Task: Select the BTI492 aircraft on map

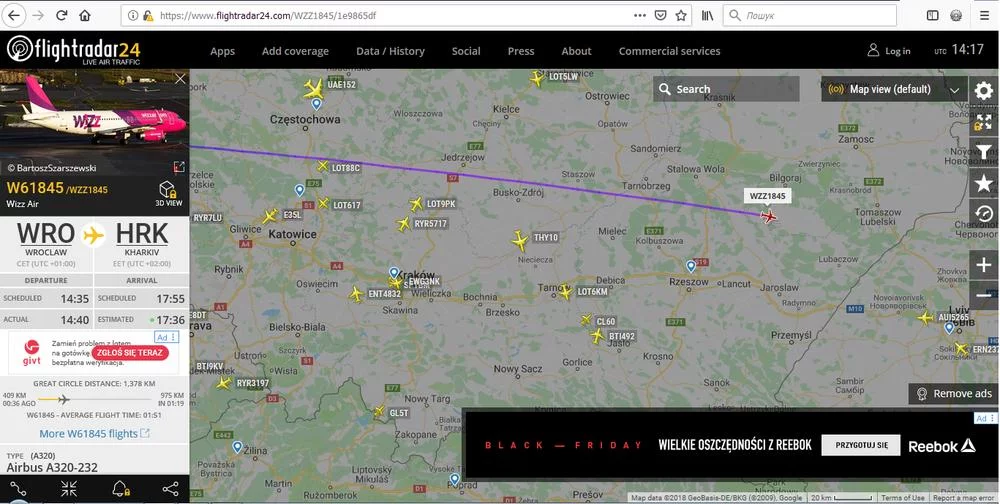Action: (597, 336)
